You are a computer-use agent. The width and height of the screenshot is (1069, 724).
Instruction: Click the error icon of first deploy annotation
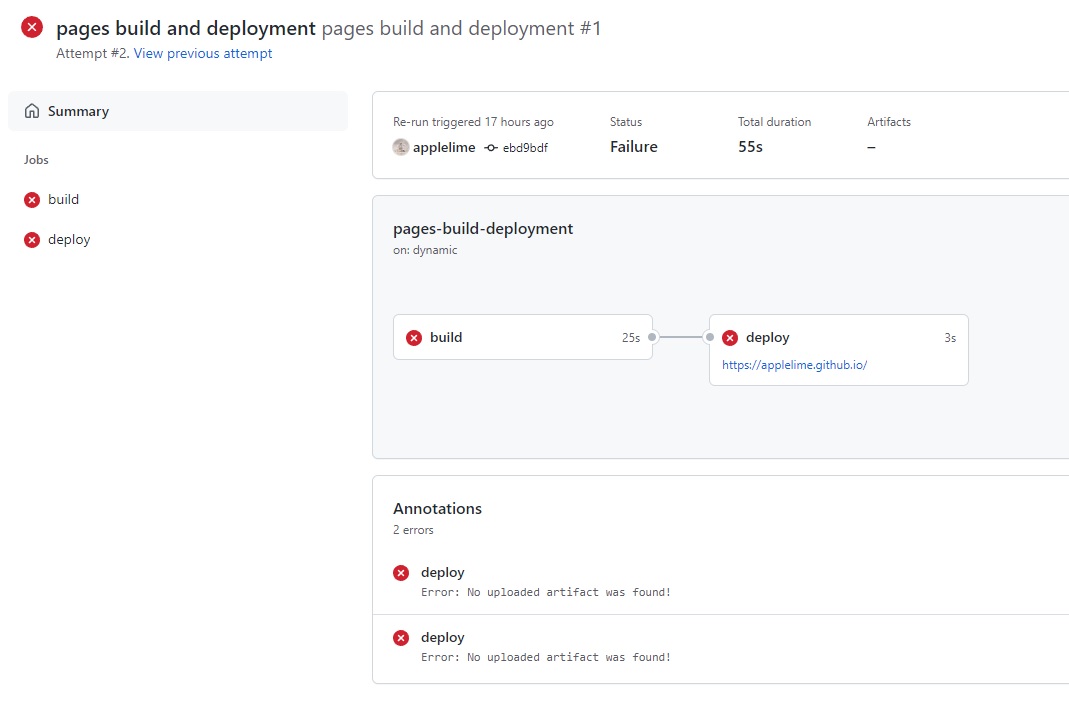tap(401, 573)
